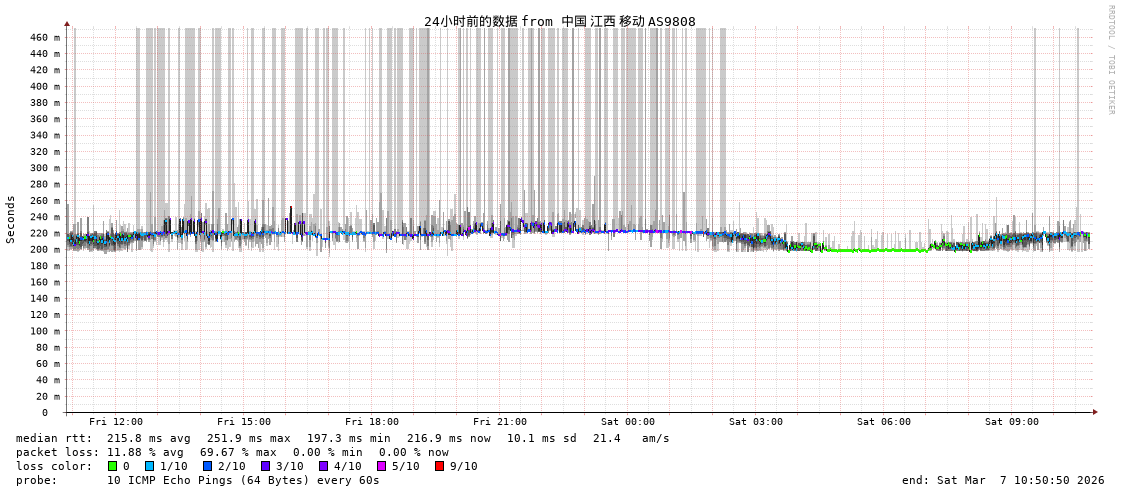
Task: Select the Sat 06:00 time axis label
Action: [x=884, y=422]
